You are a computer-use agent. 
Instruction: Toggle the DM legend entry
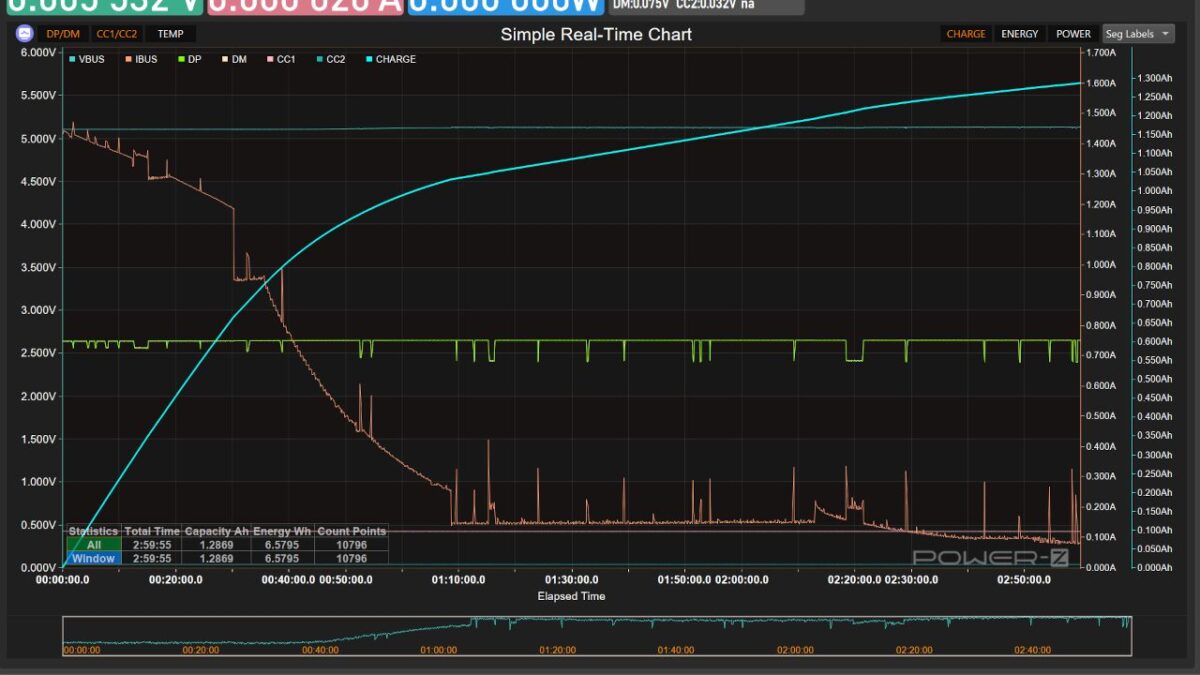[x=234, y=59]
